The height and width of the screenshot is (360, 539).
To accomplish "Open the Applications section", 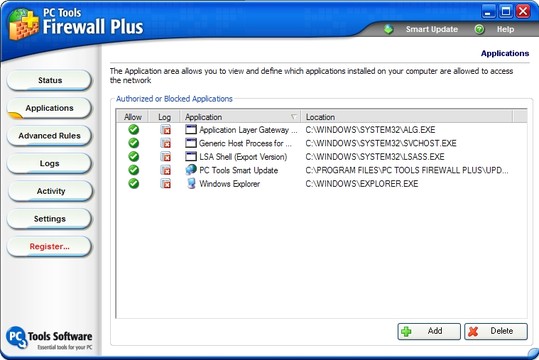I will (x=50, y=108).
